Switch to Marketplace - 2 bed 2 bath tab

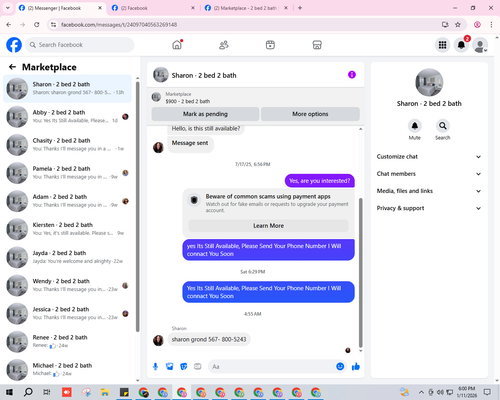[x=246, y=8]
